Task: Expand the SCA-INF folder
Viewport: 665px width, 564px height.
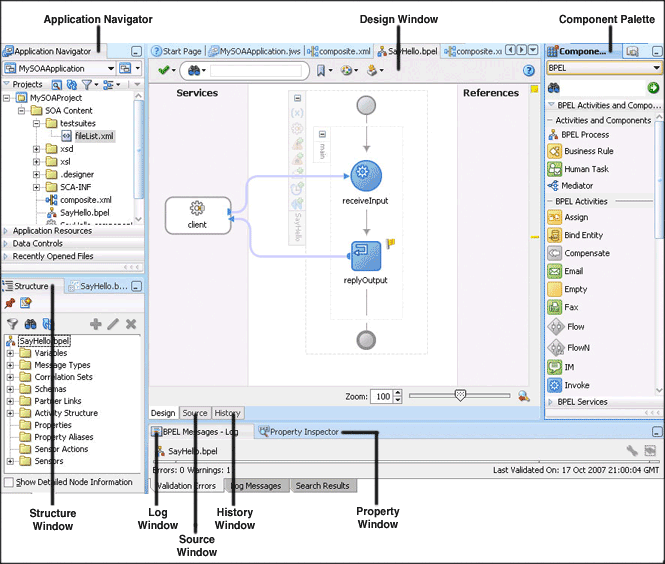Action: coord(36,187)
